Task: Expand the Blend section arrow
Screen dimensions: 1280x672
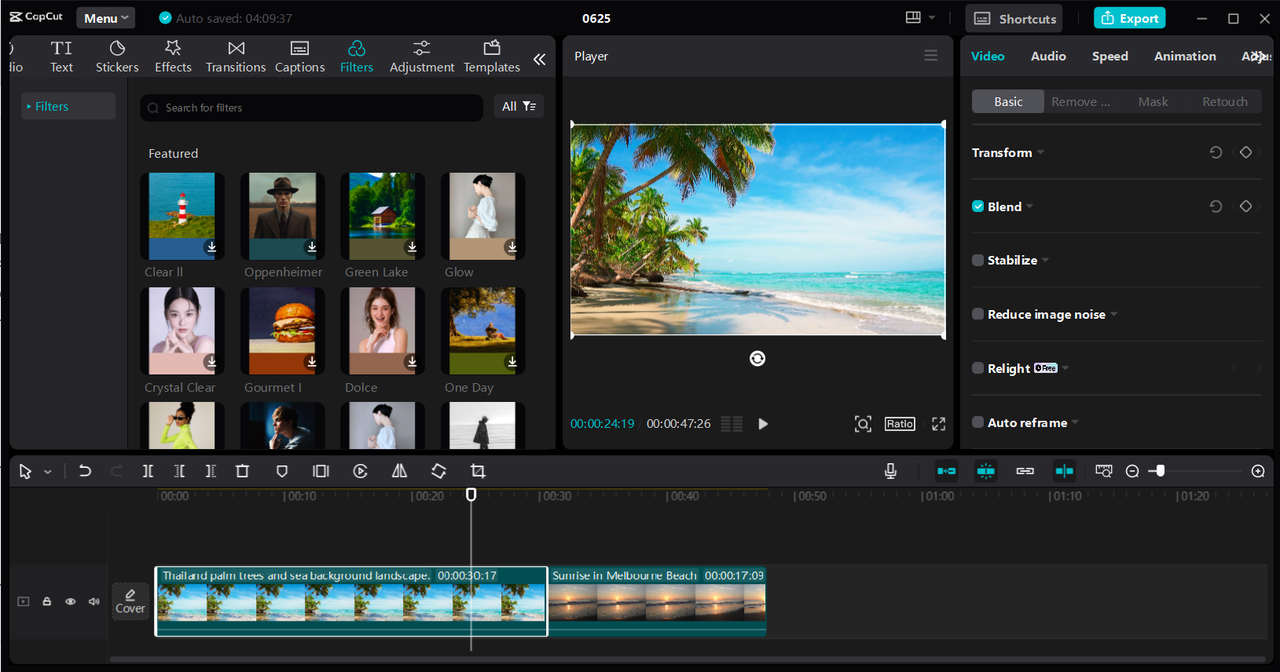Action: coord(1030,207)
